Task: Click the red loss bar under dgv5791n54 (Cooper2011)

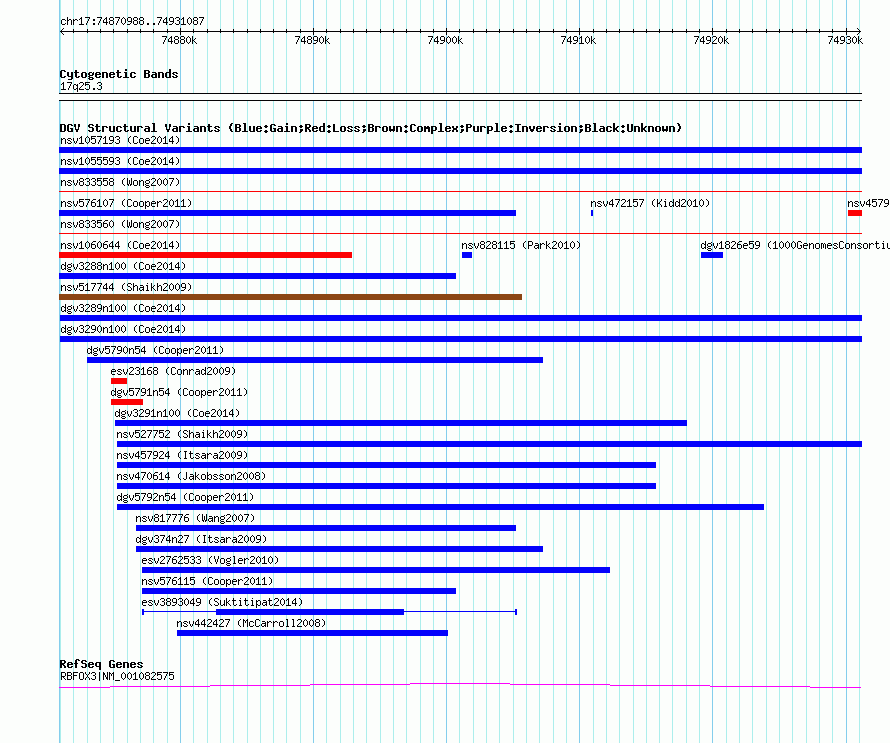Action: pos(127,402)
